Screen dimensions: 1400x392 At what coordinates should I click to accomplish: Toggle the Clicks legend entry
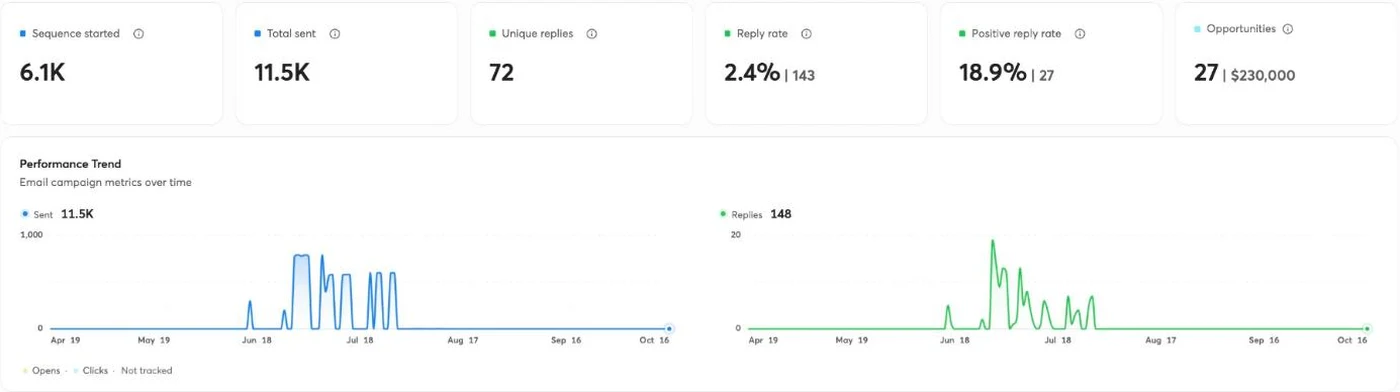click(x=90, y=371)
